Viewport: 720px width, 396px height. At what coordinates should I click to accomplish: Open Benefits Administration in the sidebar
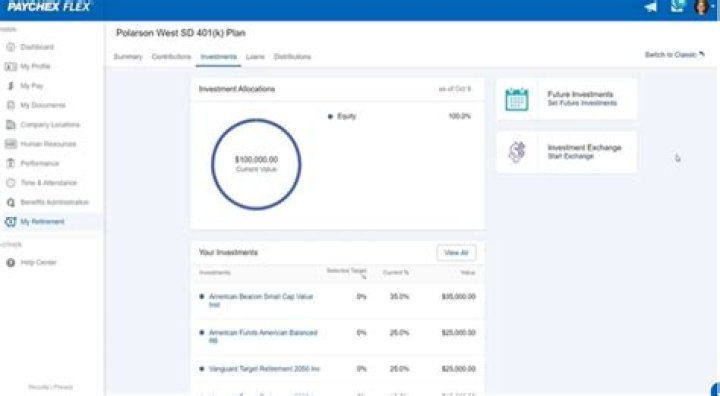[x=54, y=203]
